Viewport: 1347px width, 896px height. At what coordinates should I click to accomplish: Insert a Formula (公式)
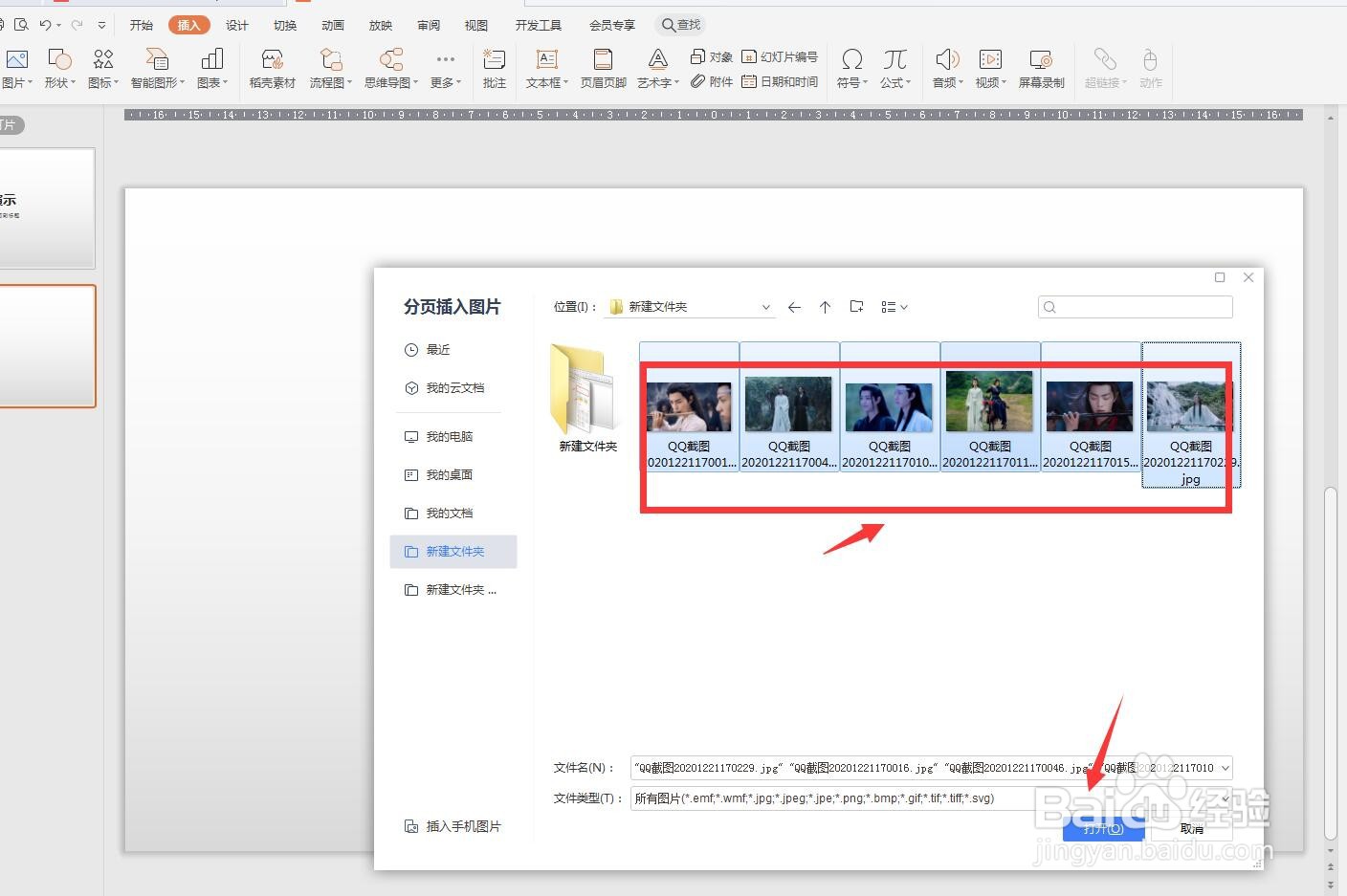[895, 69]
